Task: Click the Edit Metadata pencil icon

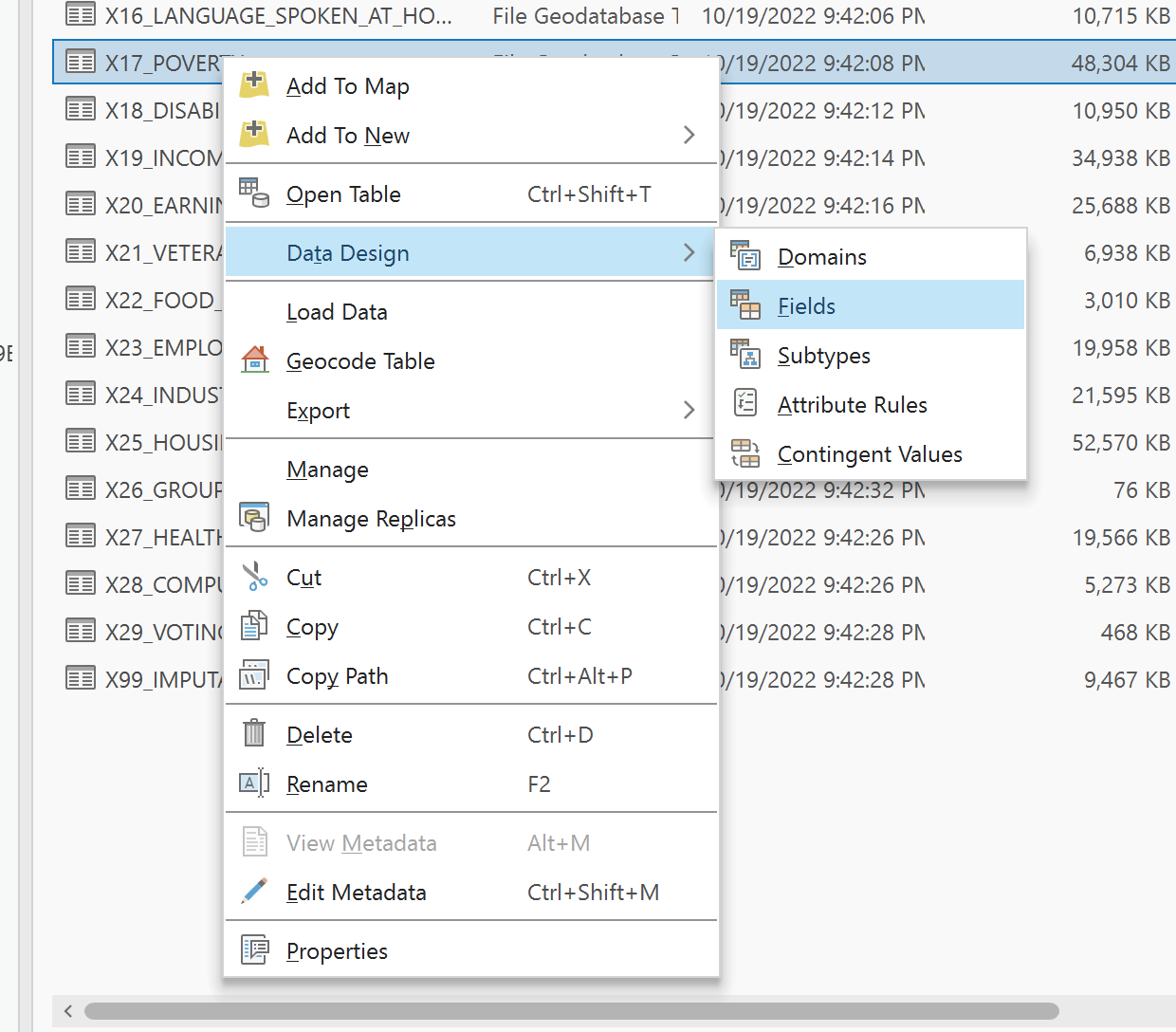Action: pos(254,892)
